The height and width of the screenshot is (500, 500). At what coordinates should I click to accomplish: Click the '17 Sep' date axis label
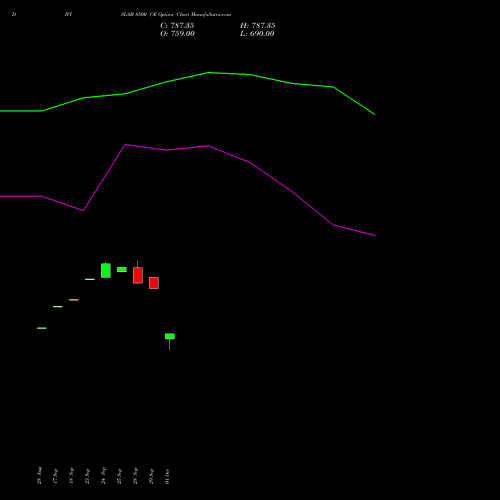(55, 476)
